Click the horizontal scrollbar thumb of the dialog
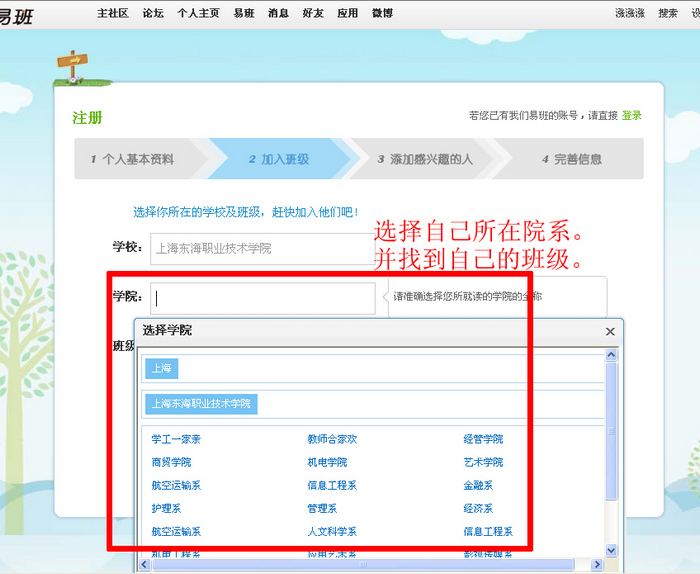The image size is (700, 574). [x=363, y=564]
